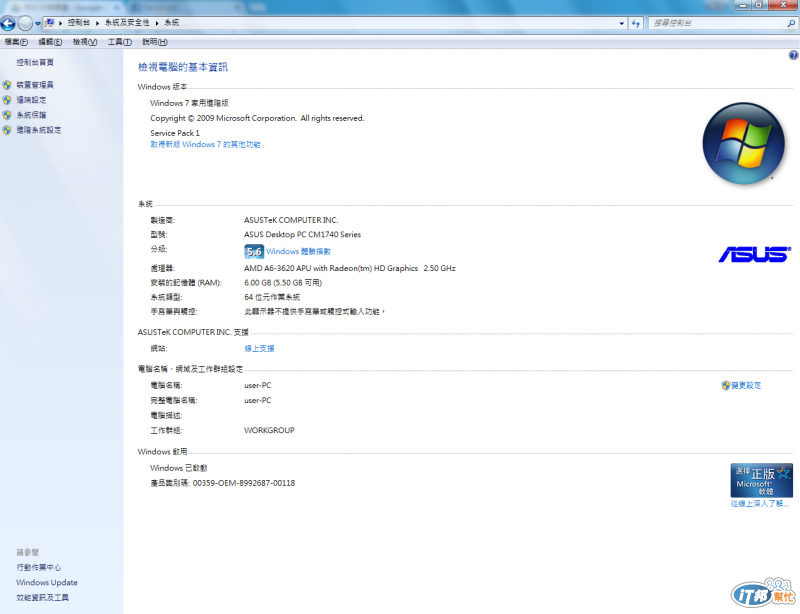Image resolution: width=800 pixels, height=614 pixels.
Task: Go back with the Back arrow button
Action: pyautogui.click(x=8, y=23)
